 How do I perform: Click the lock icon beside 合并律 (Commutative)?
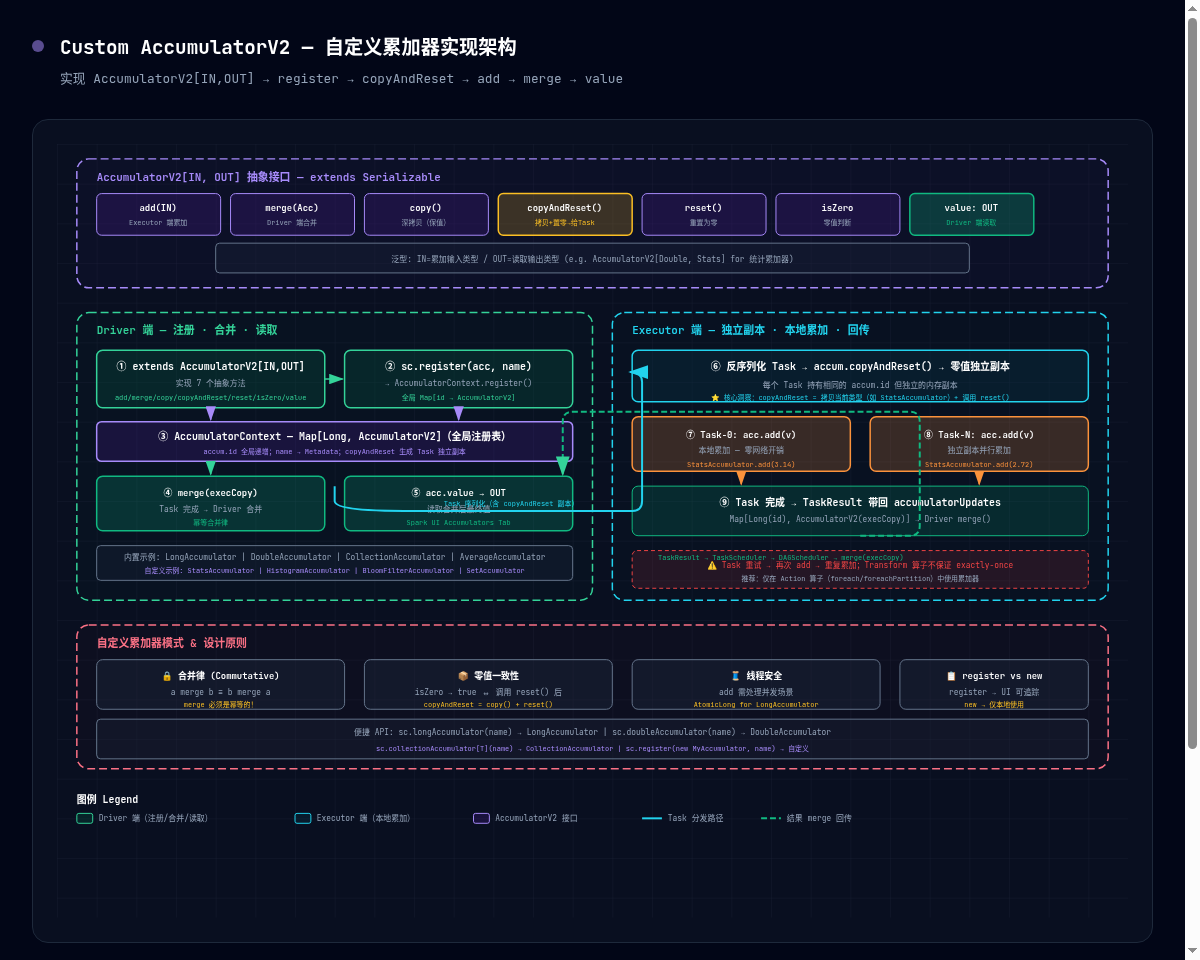pos(167,676)
